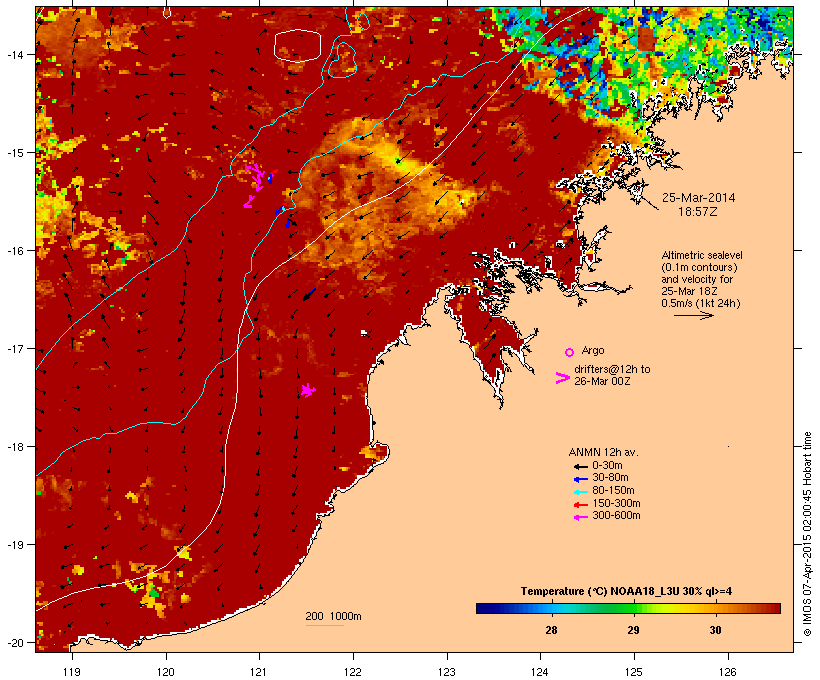Click the cyan 200m isobath legend line

click(325, 625)
